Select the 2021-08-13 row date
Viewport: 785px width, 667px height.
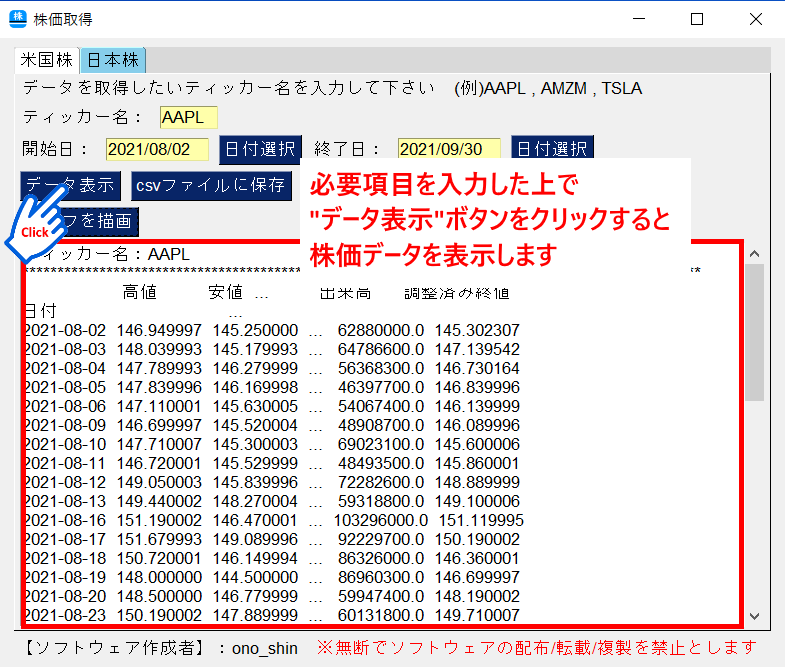pos(66,502)
